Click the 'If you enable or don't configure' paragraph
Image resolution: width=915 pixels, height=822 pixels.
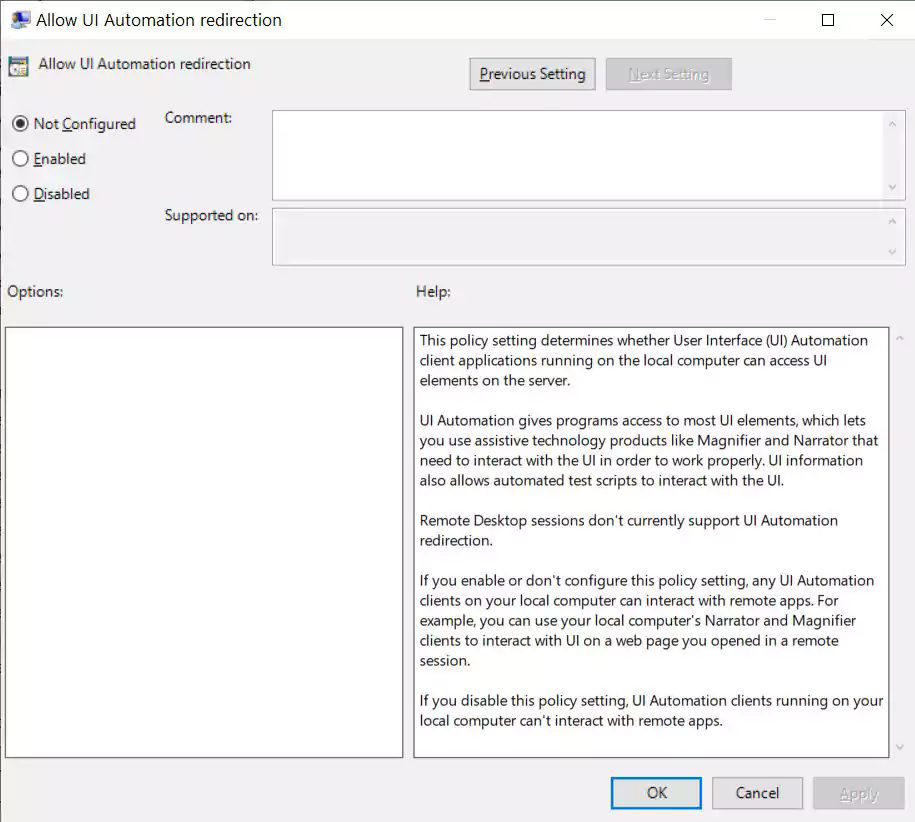click(647, 621)
